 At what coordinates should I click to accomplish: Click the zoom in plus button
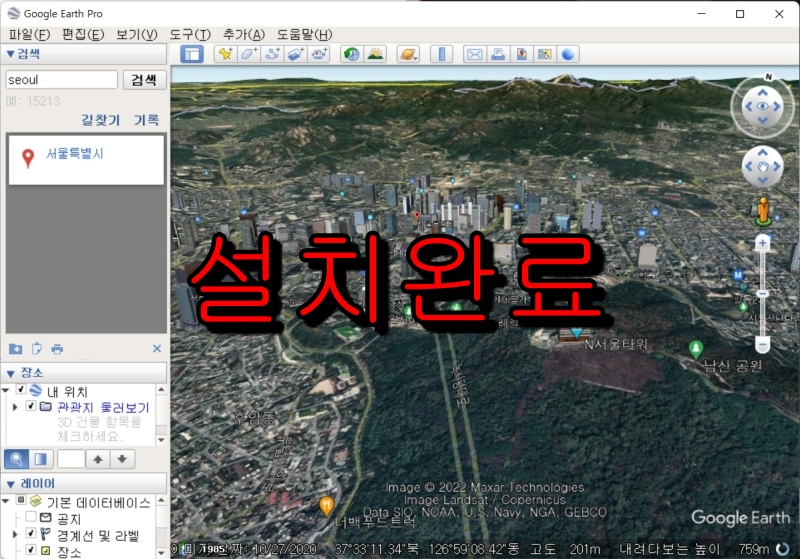pos(762,243)
